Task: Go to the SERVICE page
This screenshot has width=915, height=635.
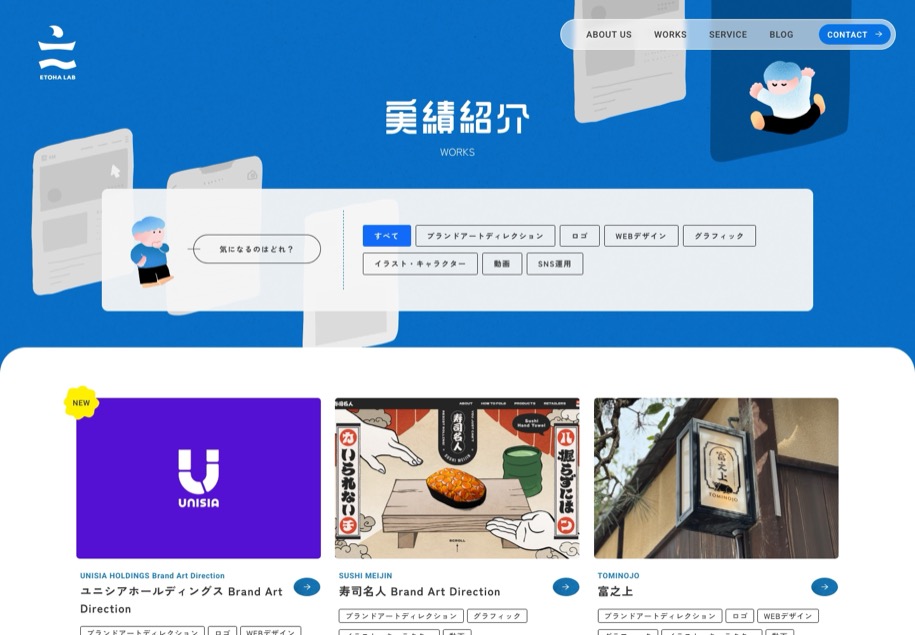Action: pyautogui.click(x=728, y=34)
